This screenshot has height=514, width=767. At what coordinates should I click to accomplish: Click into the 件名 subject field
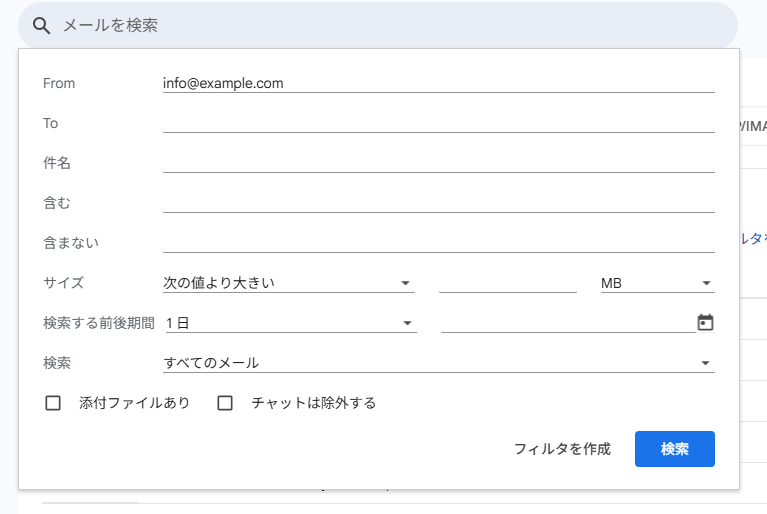point(438,163)
